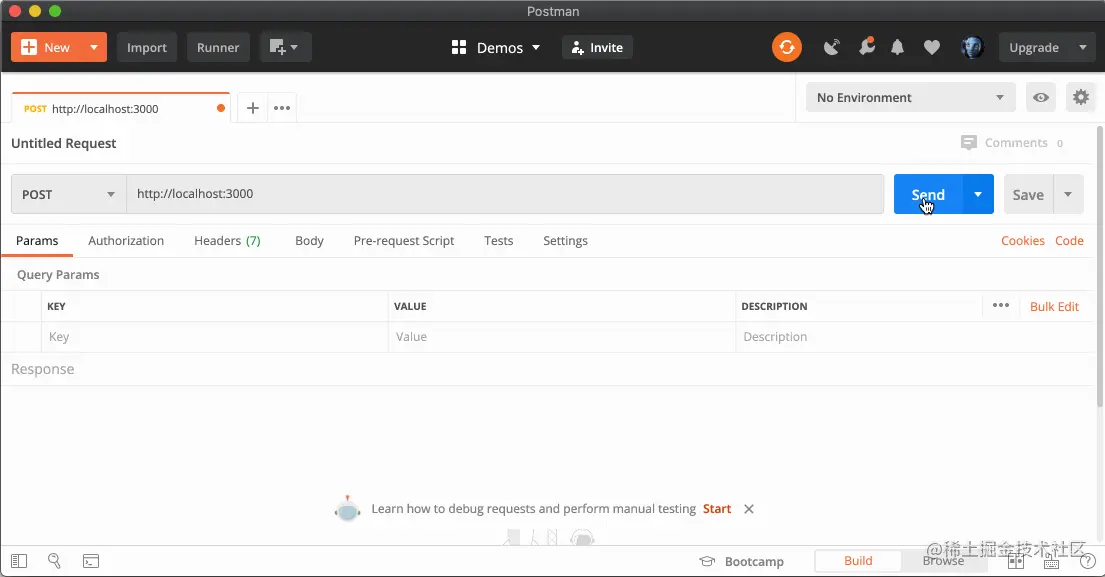Click the unsaved orange dot on request tab
Image resolution: width=1105 pixels, height=577 pixels.
pos(221,108)
